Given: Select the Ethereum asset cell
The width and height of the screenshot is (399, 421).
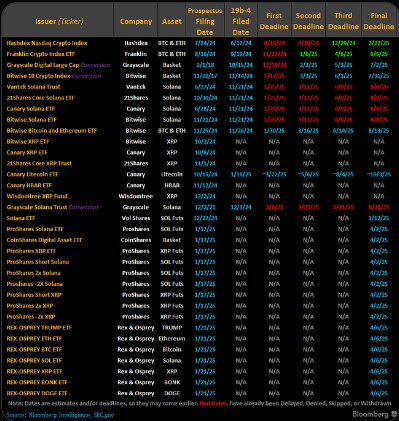Looking at the screenshot, I should (x=172, y=339).
